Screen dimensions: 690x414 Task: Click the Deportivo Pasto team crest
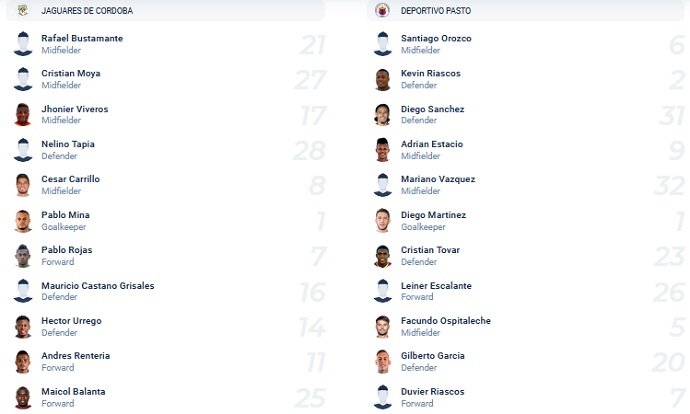pos(382,10)
